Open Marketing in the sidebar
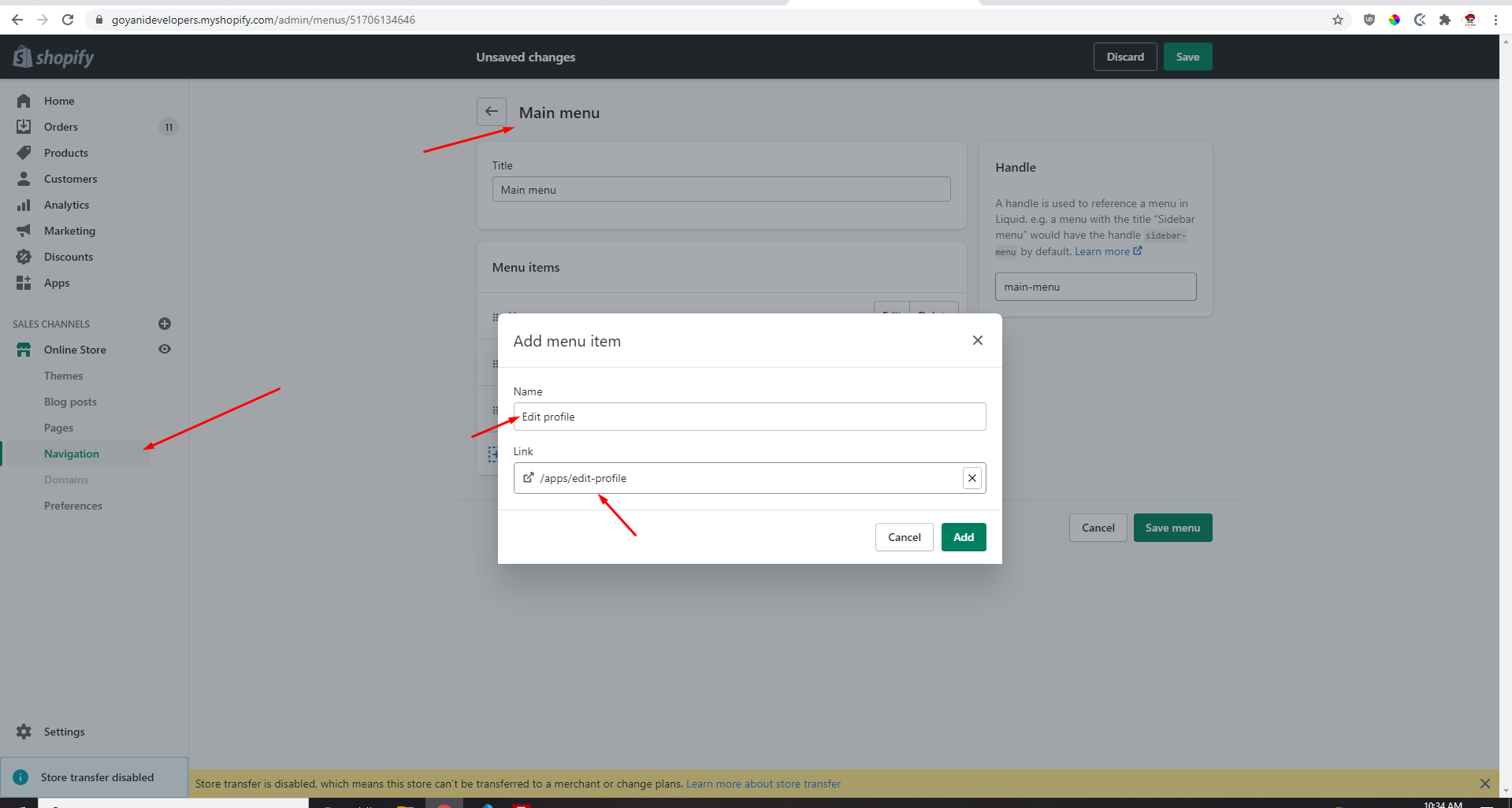 click(70, 231)
